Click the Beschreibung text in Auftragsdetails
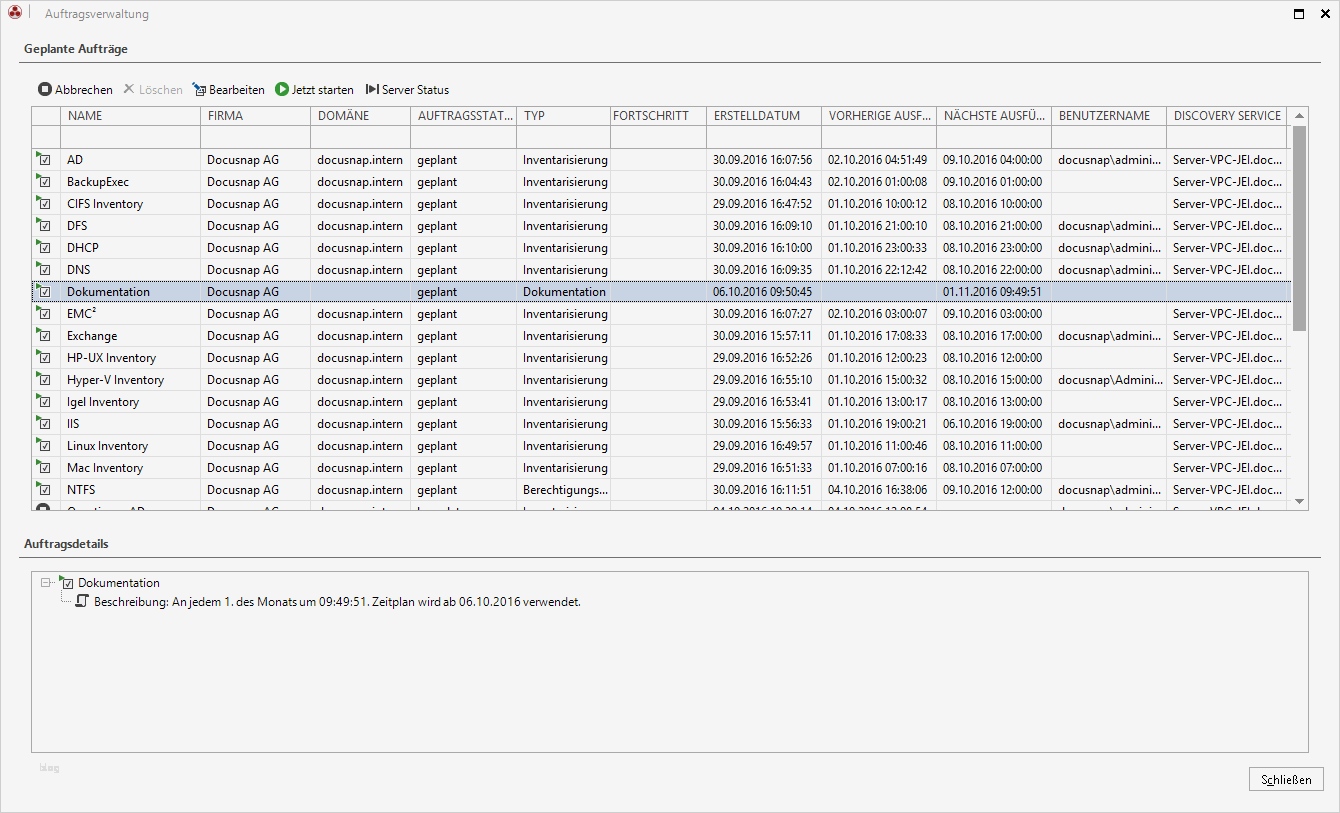 [x=337, y=602]
